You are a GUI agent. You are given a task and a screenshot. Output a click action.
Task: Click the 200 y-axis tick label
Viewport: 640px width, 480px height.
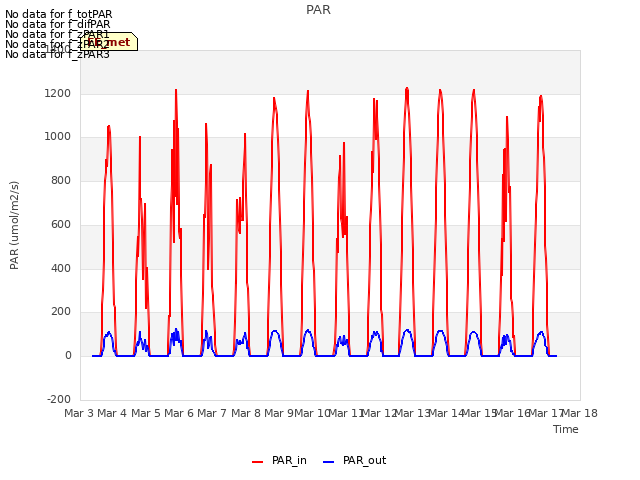(61, 312)
